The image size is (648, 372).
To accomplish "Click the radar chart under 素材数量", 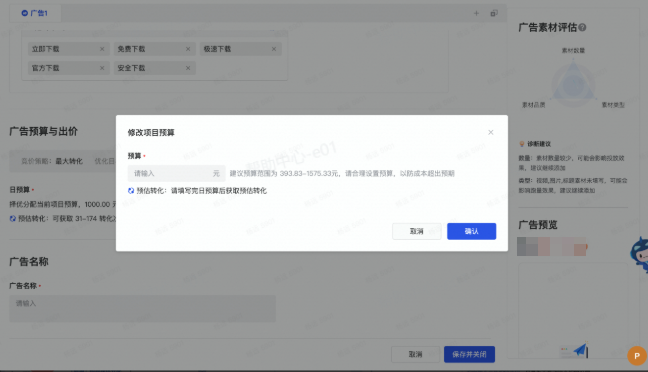I will (x=574, y=84).
